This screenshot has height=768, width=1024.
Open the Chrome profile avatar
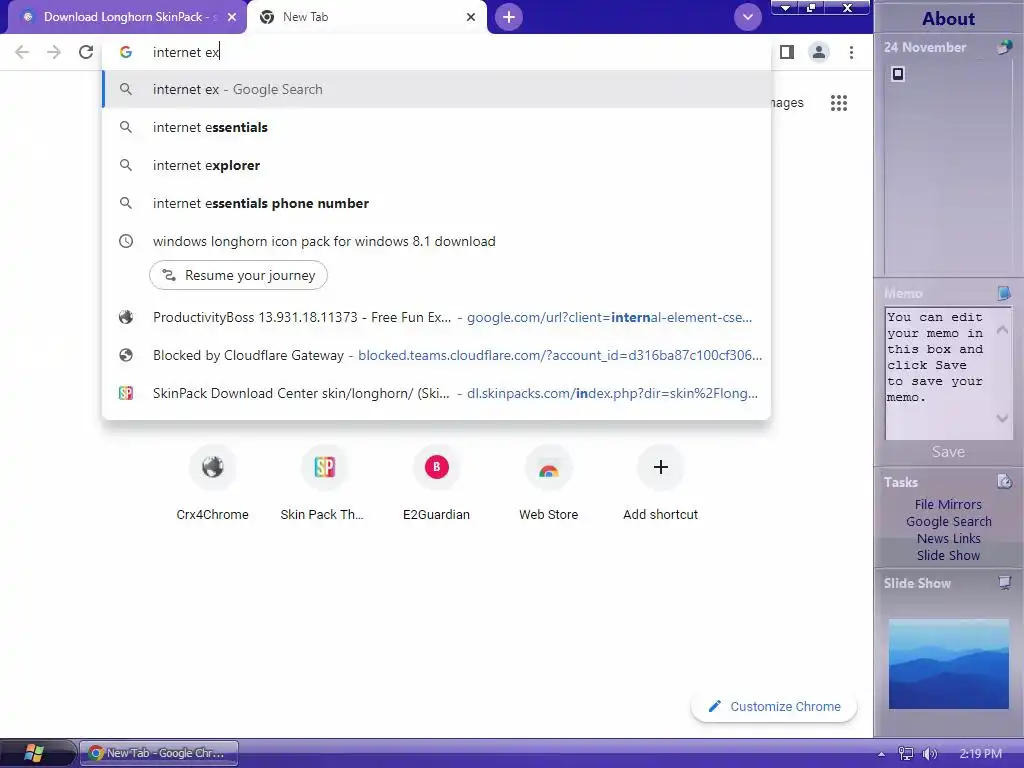click(x=818, y=52)
